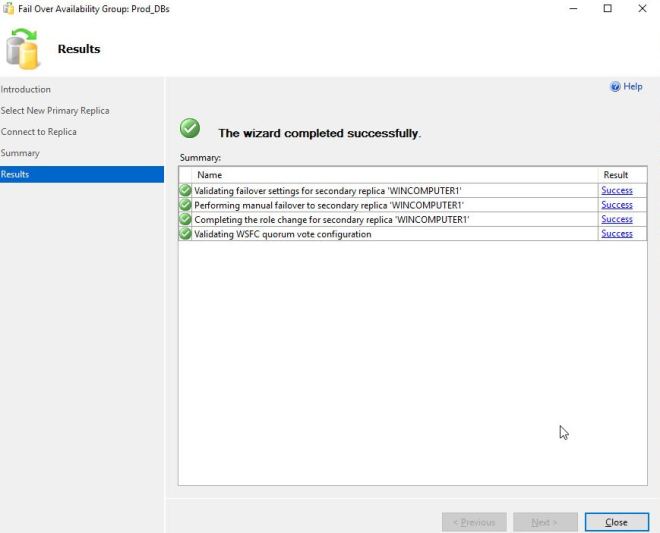Screen dimensions: 660x533
Task: Open the Summary step in sidebar
Action: [20, 153]
